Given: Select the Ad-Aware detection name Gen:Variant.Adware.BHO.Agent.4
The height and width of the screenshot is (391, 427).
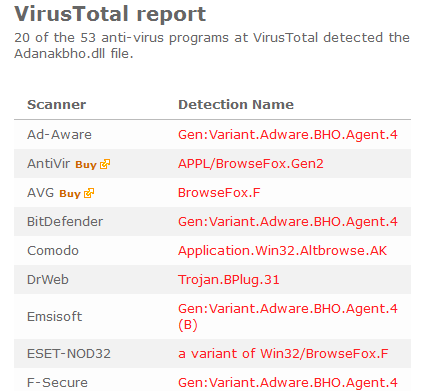Looking at the screenshot, I should click(x=288, y=135).
